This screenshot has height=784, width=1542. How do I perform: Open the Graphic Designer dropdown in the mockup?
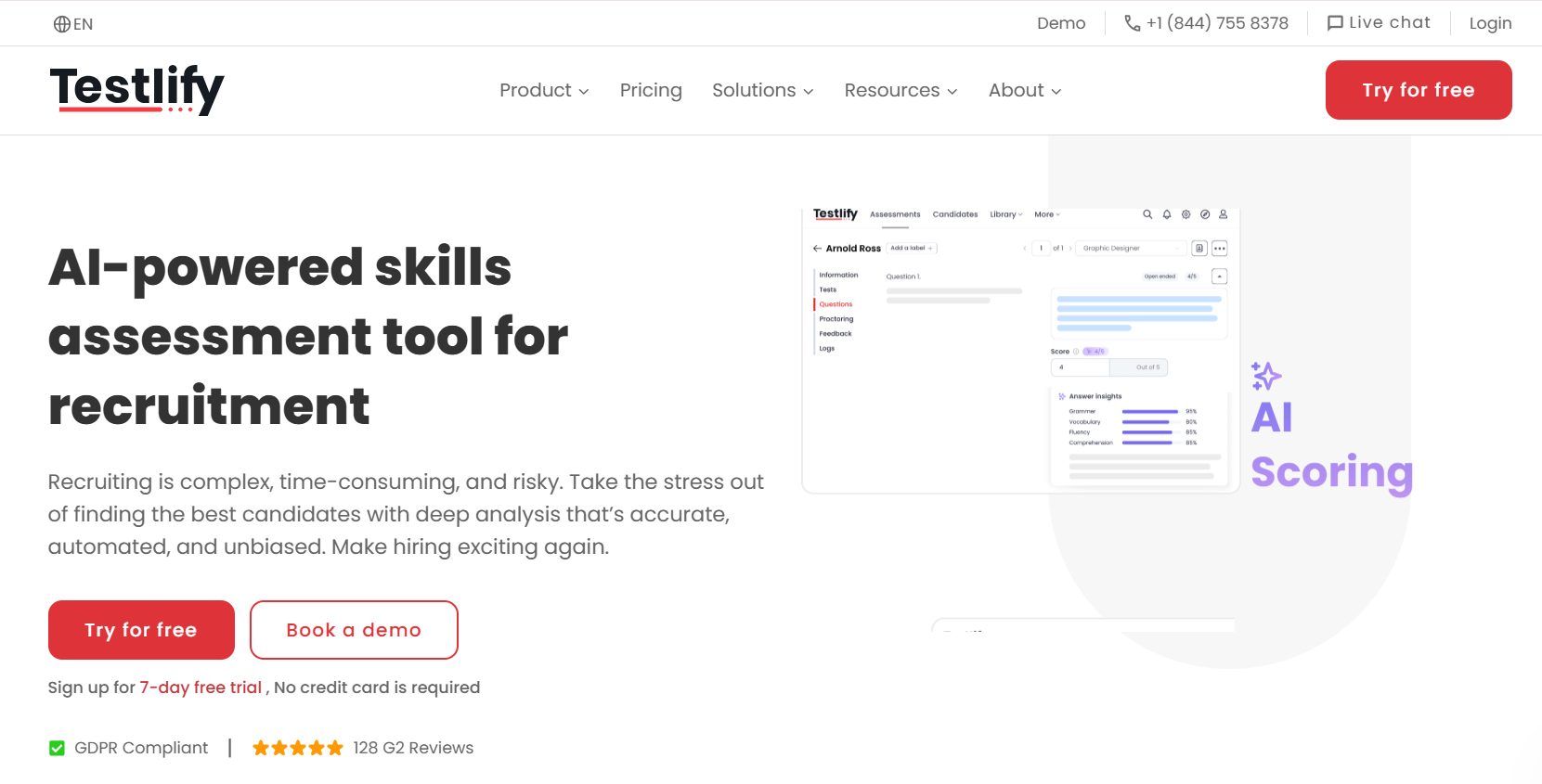coord(1134,249)
